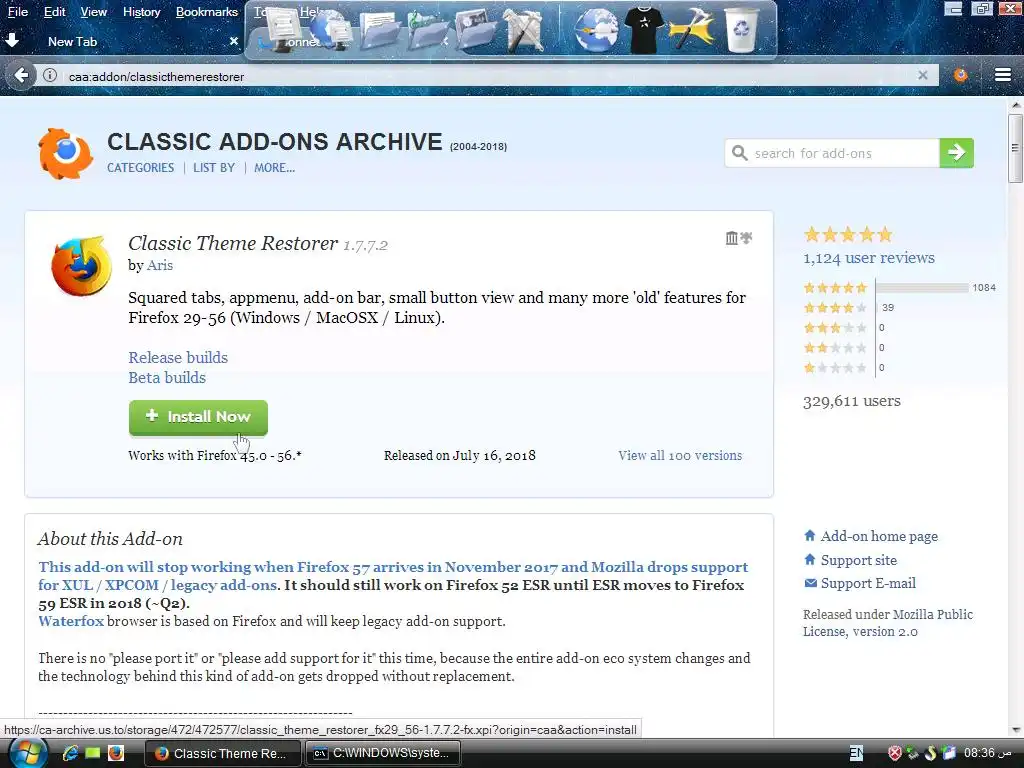
Task: Click the green Show Desktop quick launch icon
Action: [x=93, y=753]
